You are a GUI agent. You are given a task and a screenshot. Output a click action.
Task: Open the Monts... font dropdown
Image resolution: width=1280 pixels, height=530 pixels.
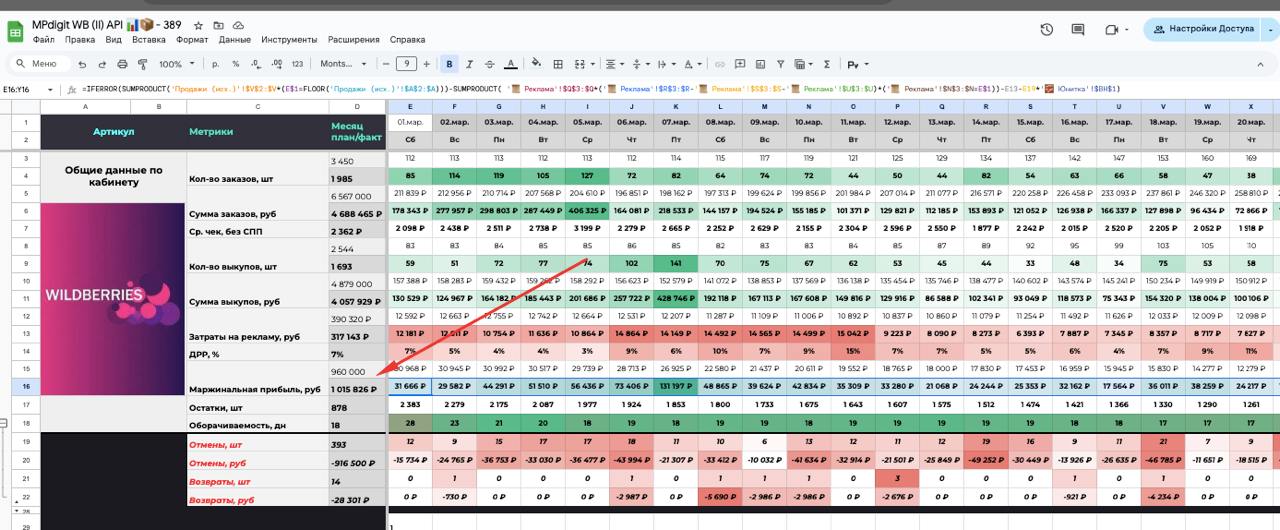(x=343, y=64)
